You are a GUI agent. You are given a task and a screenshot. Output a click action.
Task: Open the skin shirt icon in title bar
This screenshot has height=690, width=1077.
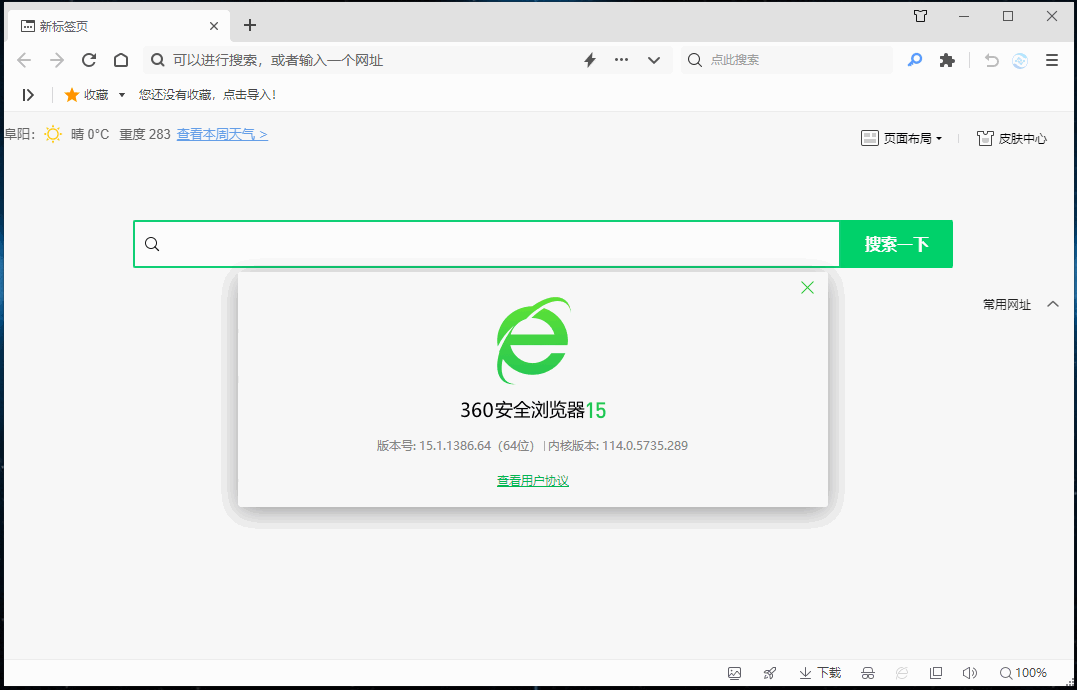[x=920, y=16]
